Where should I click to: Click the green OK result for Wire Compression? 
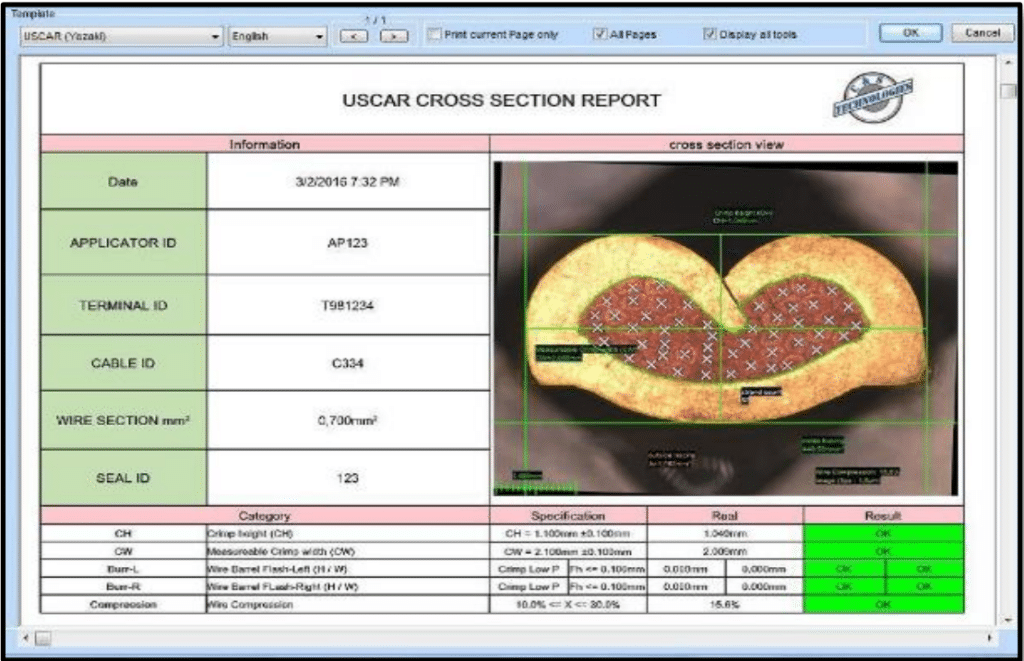point(880,602)
